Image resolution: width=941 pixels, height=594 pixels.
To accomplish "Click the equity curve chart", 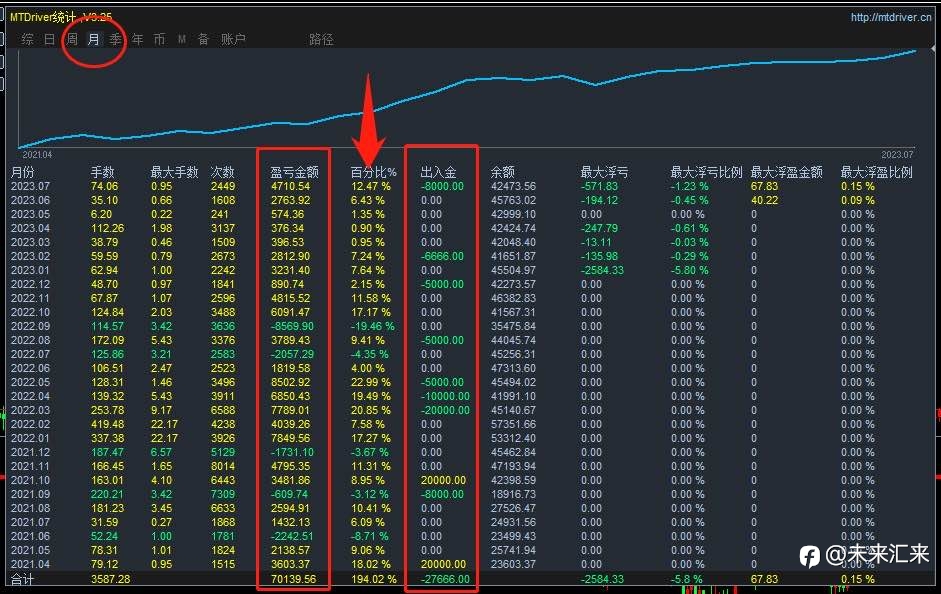I will [467, 99].
